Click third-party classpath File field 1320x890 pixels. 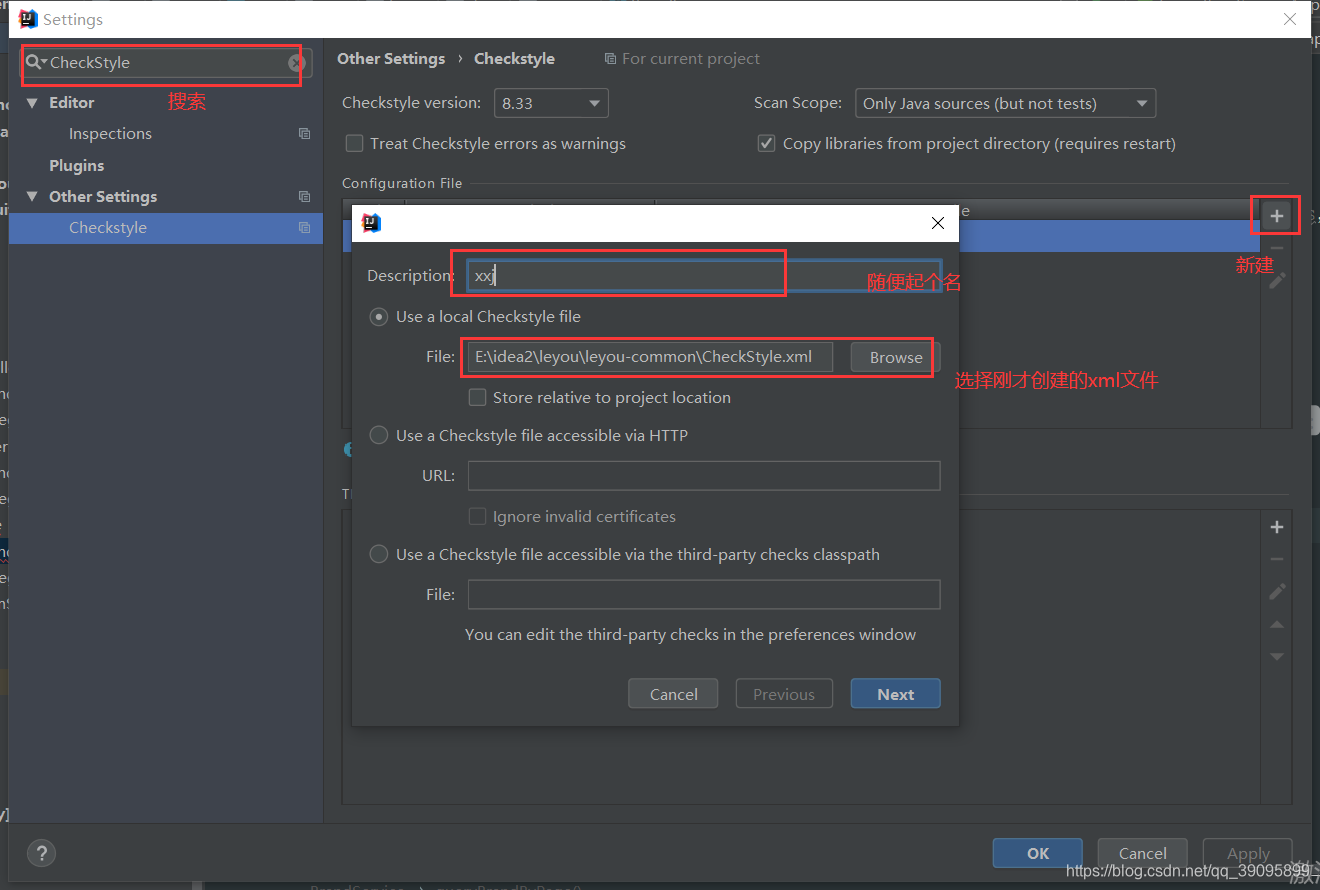704,594
